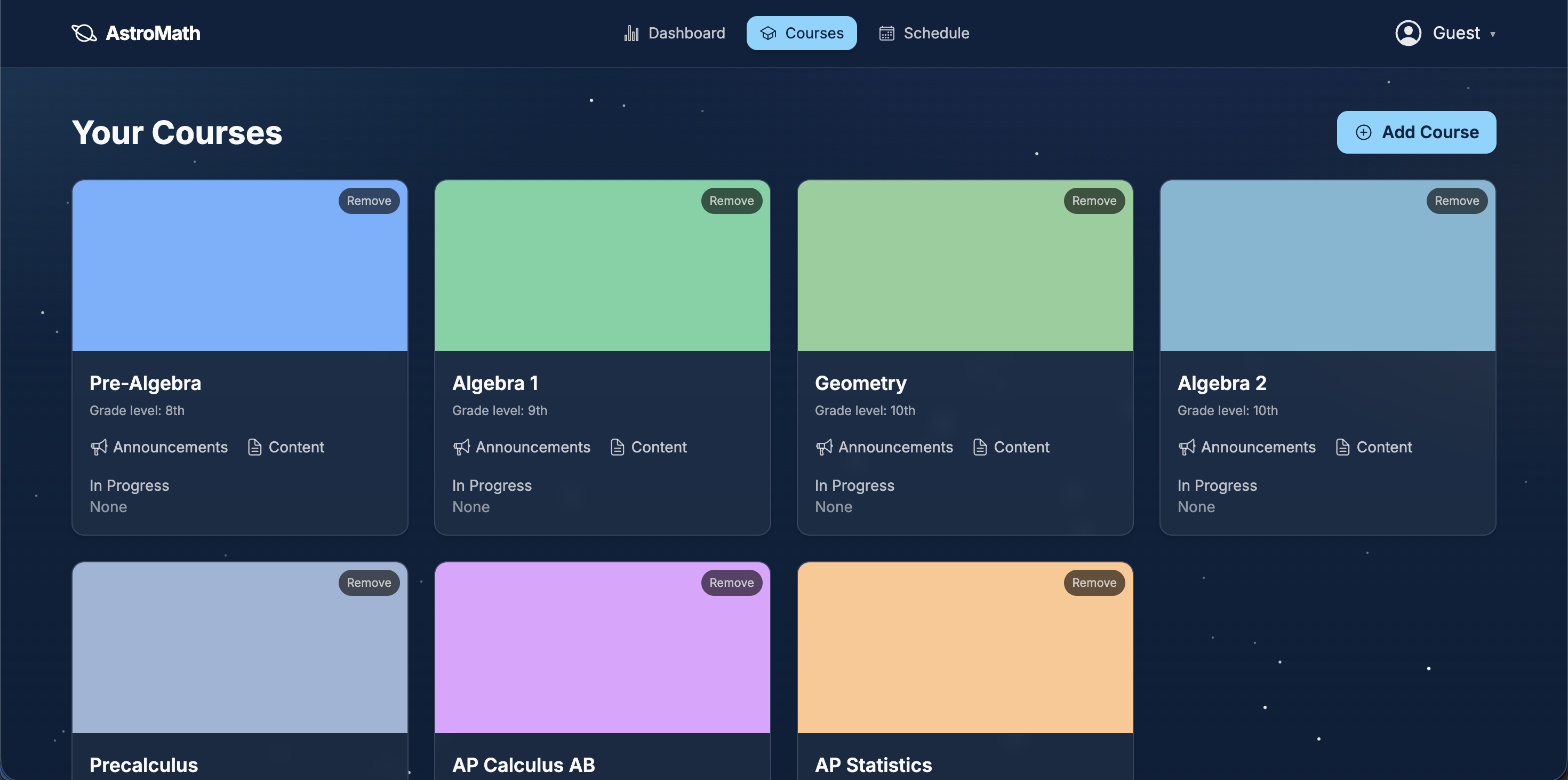Click the Geometry light green banner thumbnail
This screenshot has height=780, width=1568.
click(x=965, y=266)
